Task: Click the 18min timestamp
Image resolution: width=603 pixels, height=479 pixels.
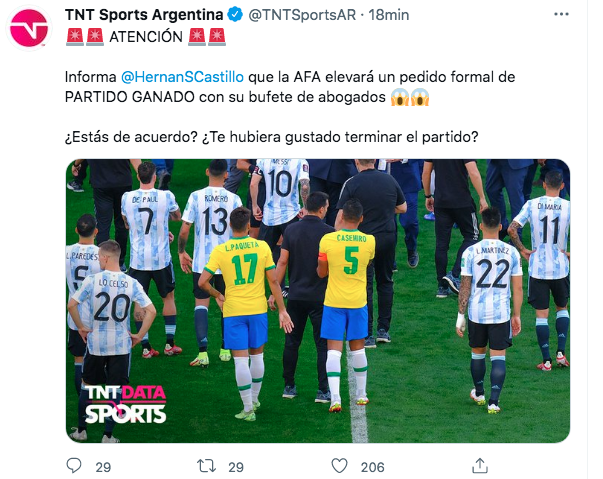Action: click(388, 15)
